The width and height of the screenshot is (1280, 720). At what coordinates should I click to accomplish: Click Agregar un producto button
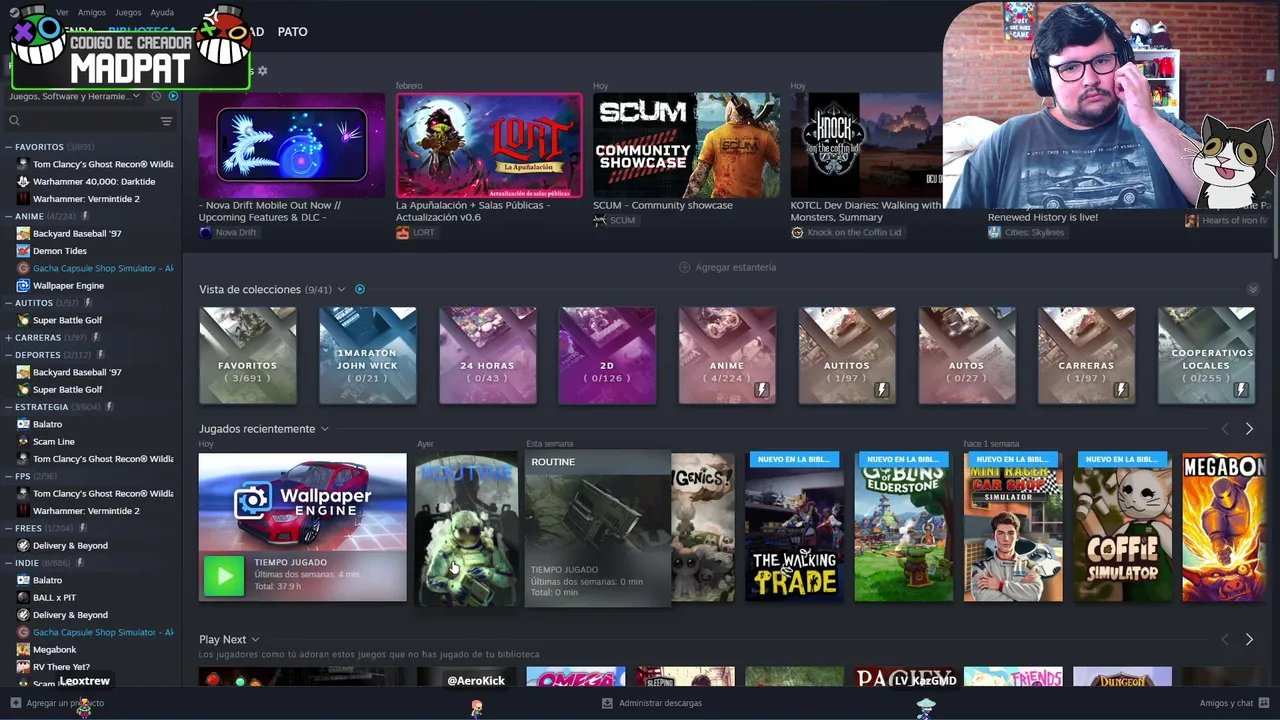[57, 703]
